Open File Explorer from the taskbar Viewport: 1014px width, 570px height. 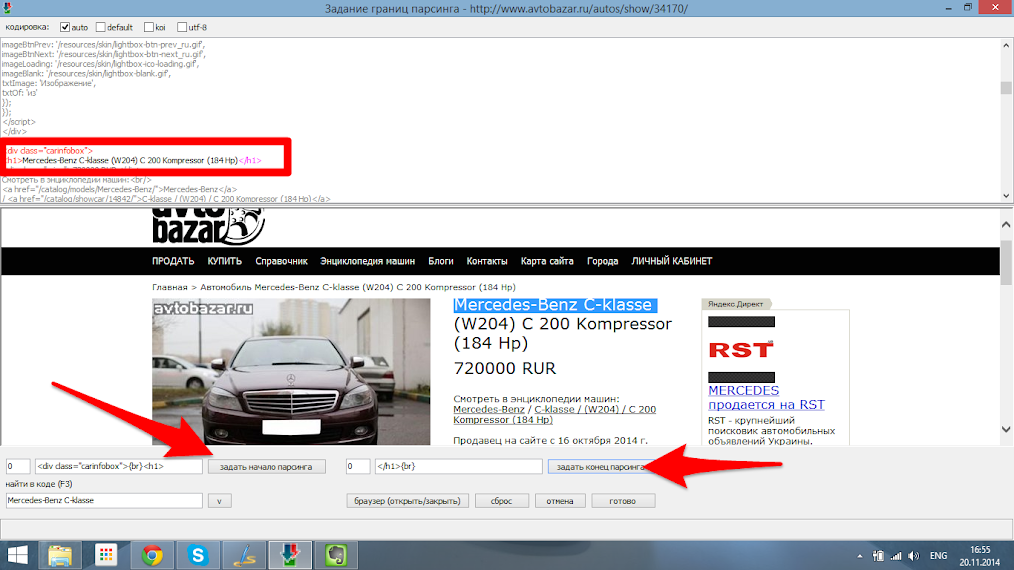60,555
